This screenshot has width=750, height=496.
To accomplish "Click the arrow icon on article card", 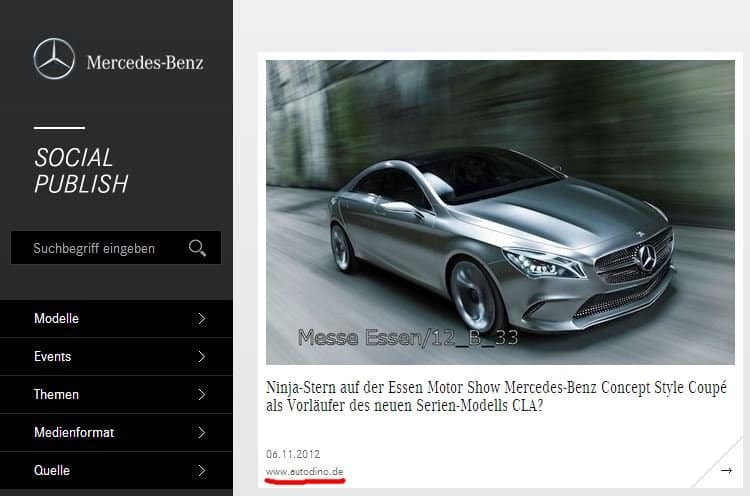I will click(726, 470).
